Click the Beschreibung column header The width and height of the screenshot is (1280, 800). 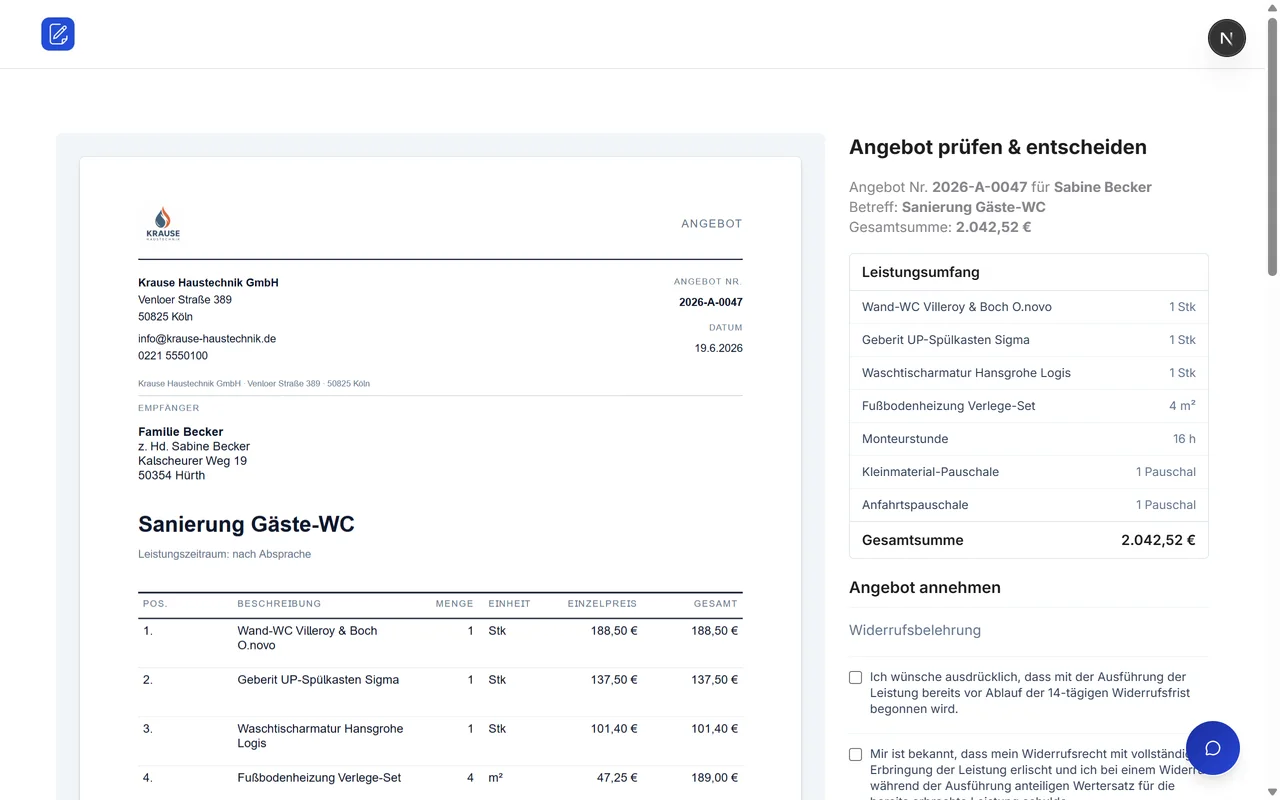click(279, 604)
